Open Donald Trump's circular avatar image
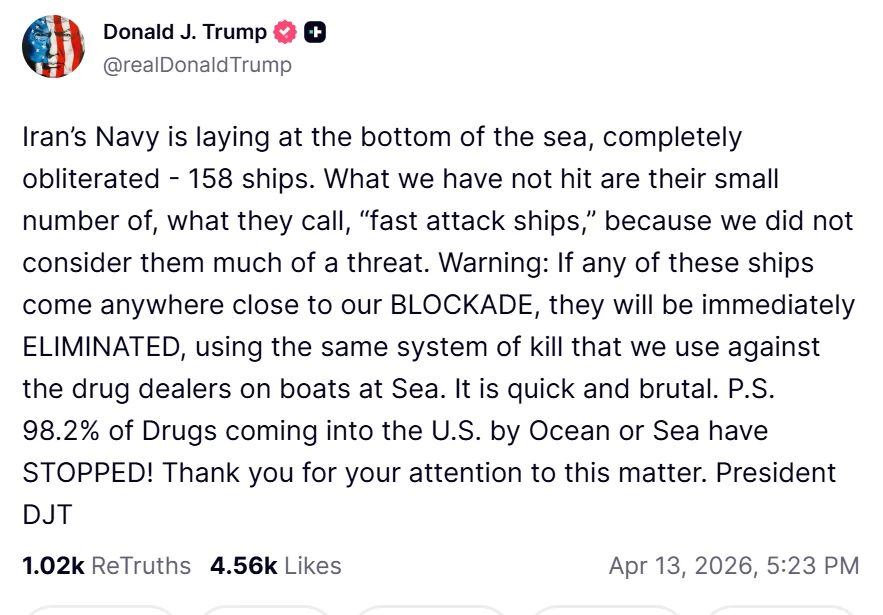 pos(54,47)
